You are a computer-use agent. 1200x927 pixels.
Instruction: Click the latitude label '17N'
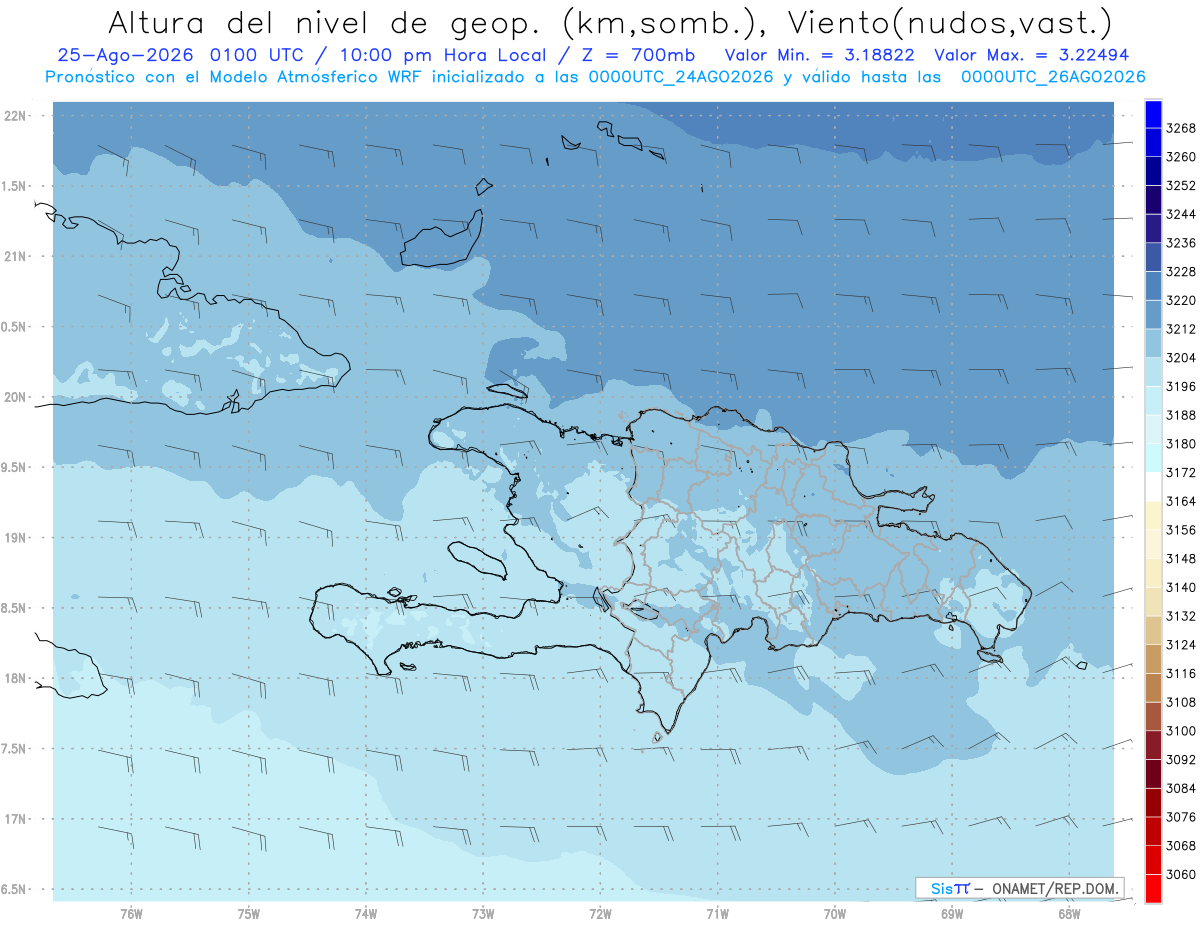tap(15, 819)
